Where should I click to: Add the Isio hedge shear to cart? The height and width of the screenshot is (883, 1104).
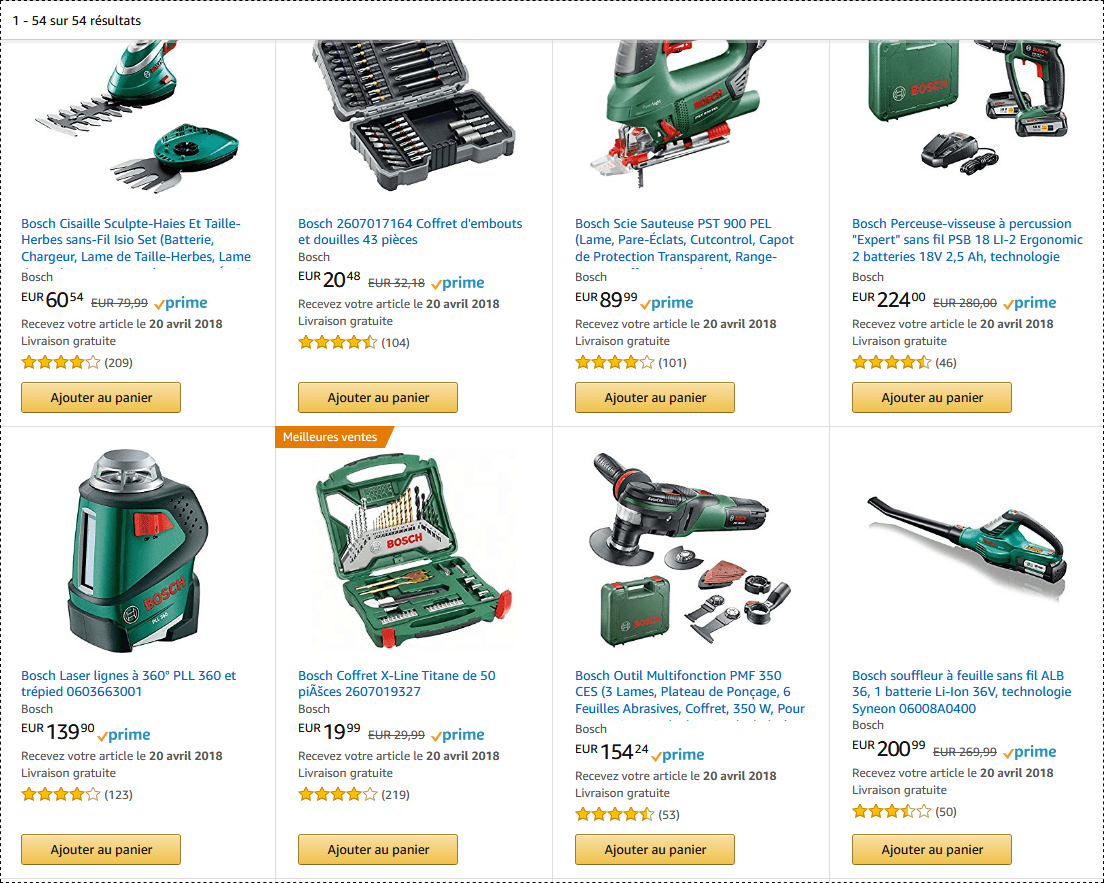tap(101, 398)
